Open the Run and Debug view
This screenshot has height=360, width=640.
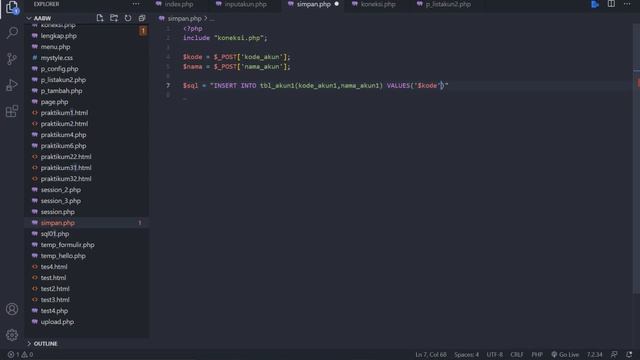(x=12, y=85)
